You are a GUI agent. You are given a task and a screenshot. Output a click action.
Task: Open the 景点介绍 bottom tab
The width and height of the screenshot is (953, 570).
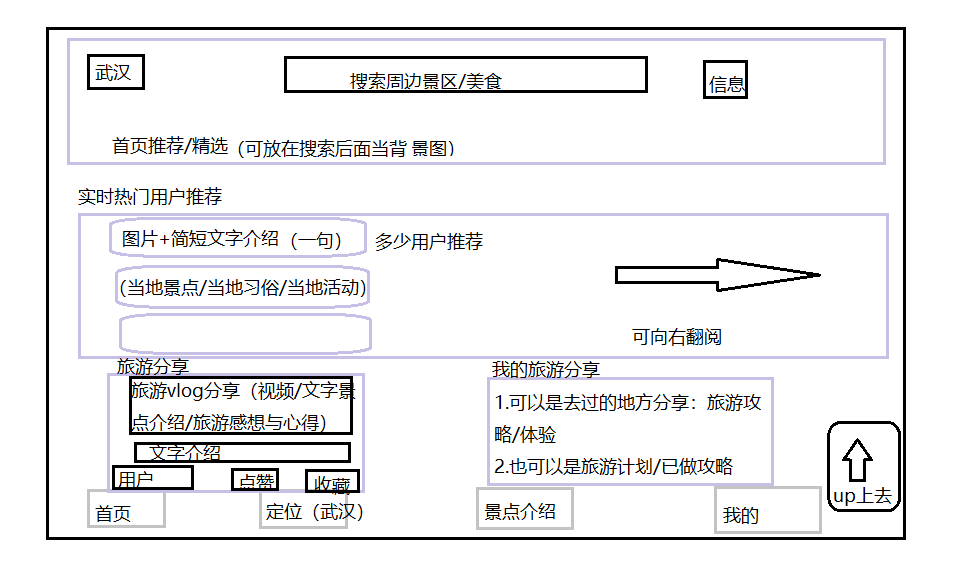(x=524, y=509)
